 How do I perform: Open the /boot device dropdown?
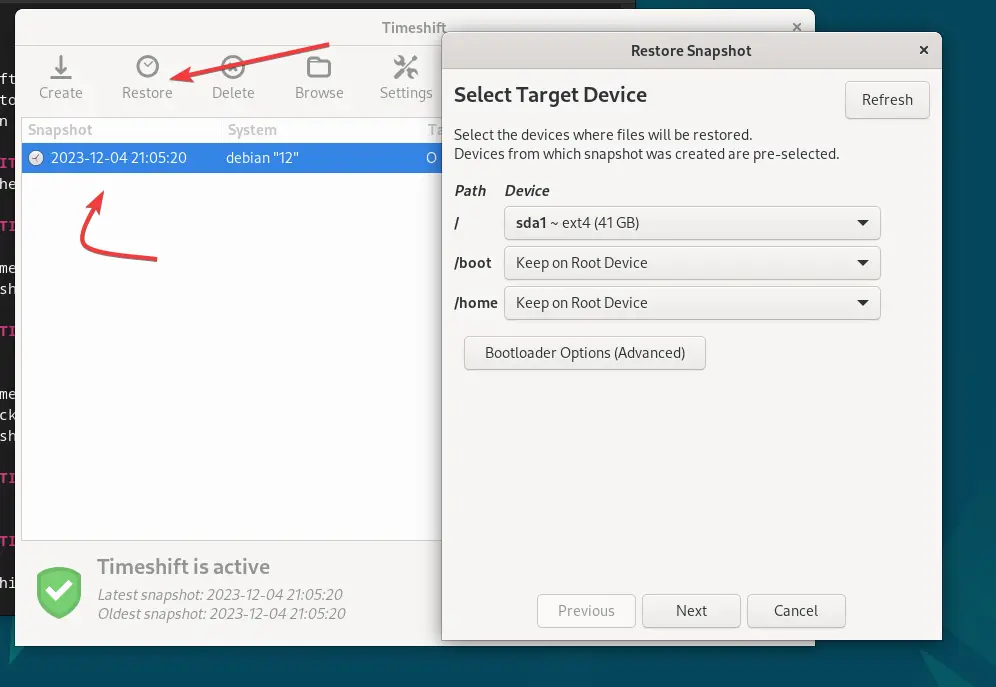(x=692, y=263)
